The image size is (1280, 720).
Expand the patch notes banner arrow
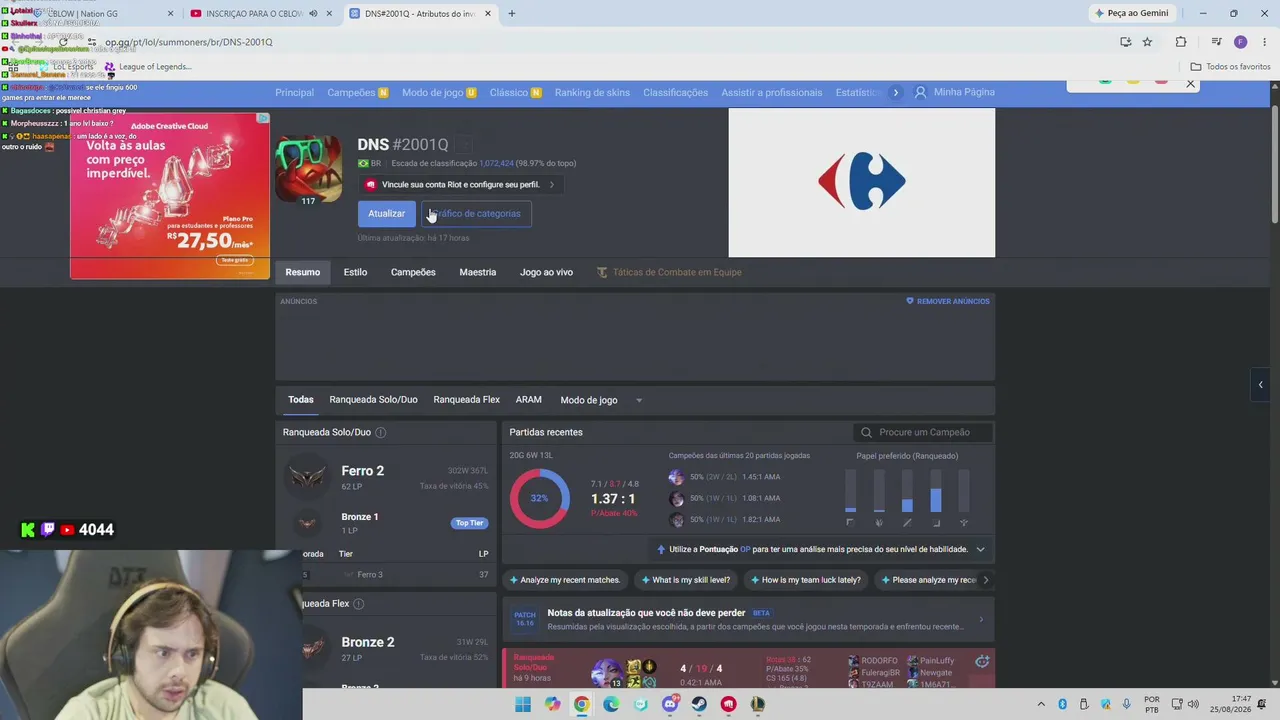point(980,620)
